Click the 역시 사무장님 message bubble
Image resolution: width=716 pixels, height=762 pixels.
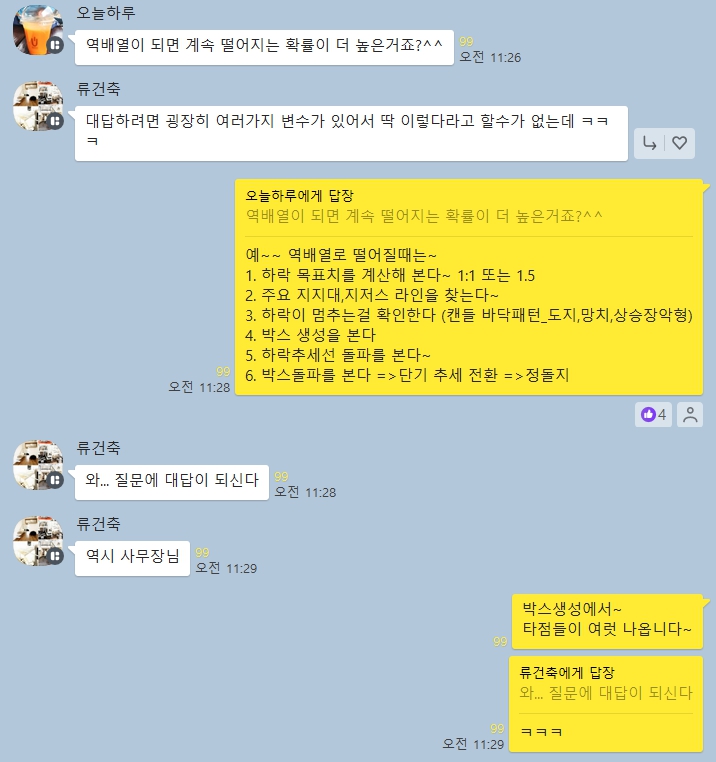pos(132,558)
